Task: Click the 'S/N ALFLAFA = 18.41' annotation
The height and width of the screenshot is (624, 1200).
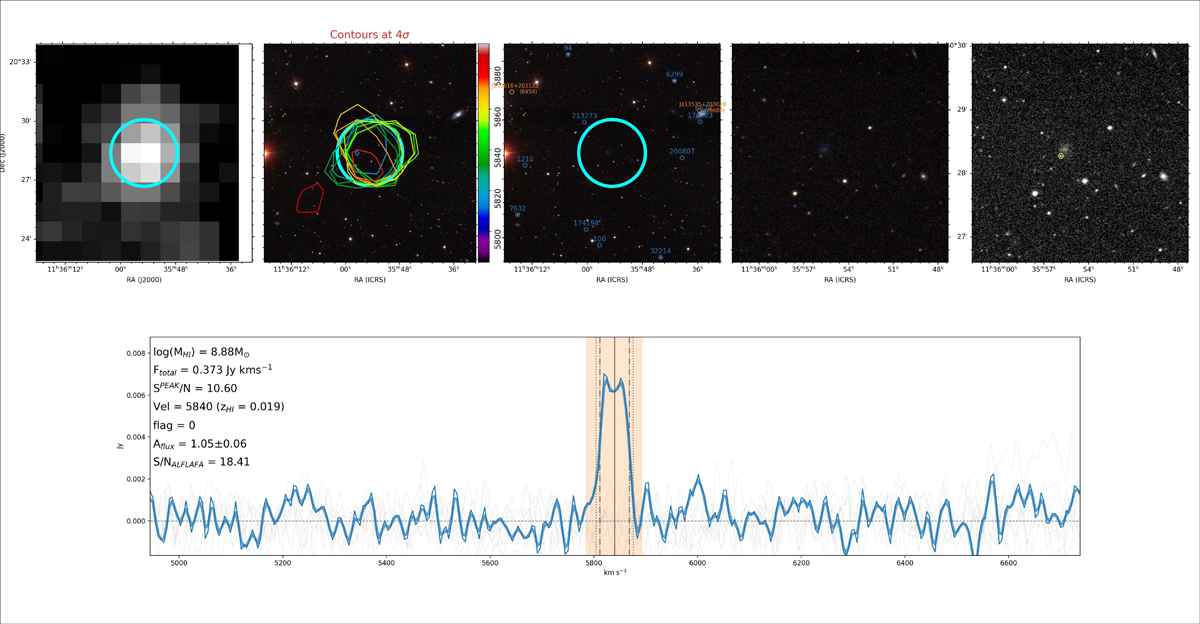Action: point(214,462)
